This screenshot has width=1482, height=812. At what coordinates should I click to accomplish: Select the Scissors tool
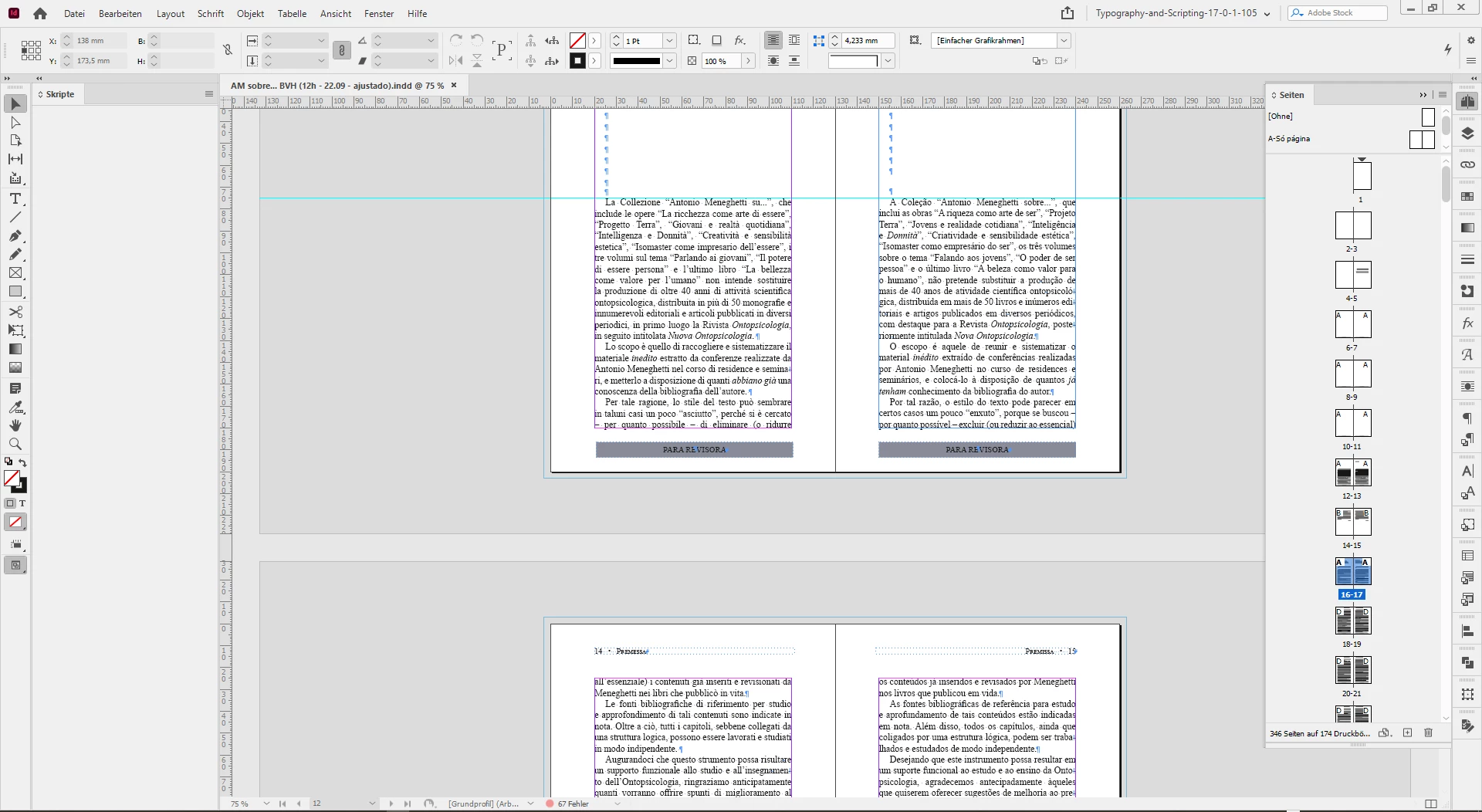click(x=15, y=312)
